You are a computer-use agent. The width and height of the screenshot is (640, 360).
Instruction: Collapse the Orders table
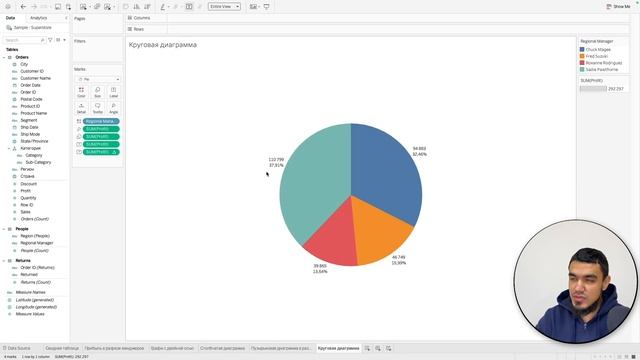tap(4, 58)
